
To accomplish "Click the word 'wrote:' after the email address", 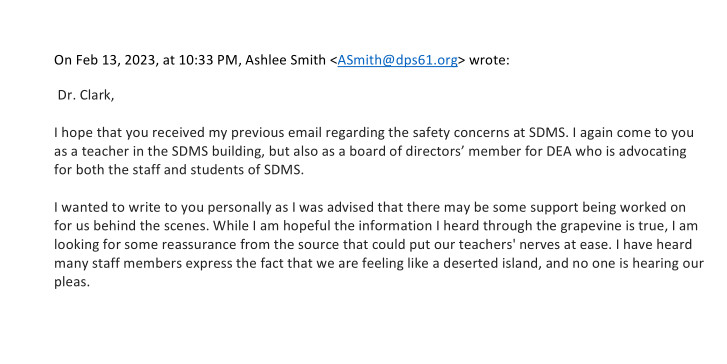I will 489,60.
